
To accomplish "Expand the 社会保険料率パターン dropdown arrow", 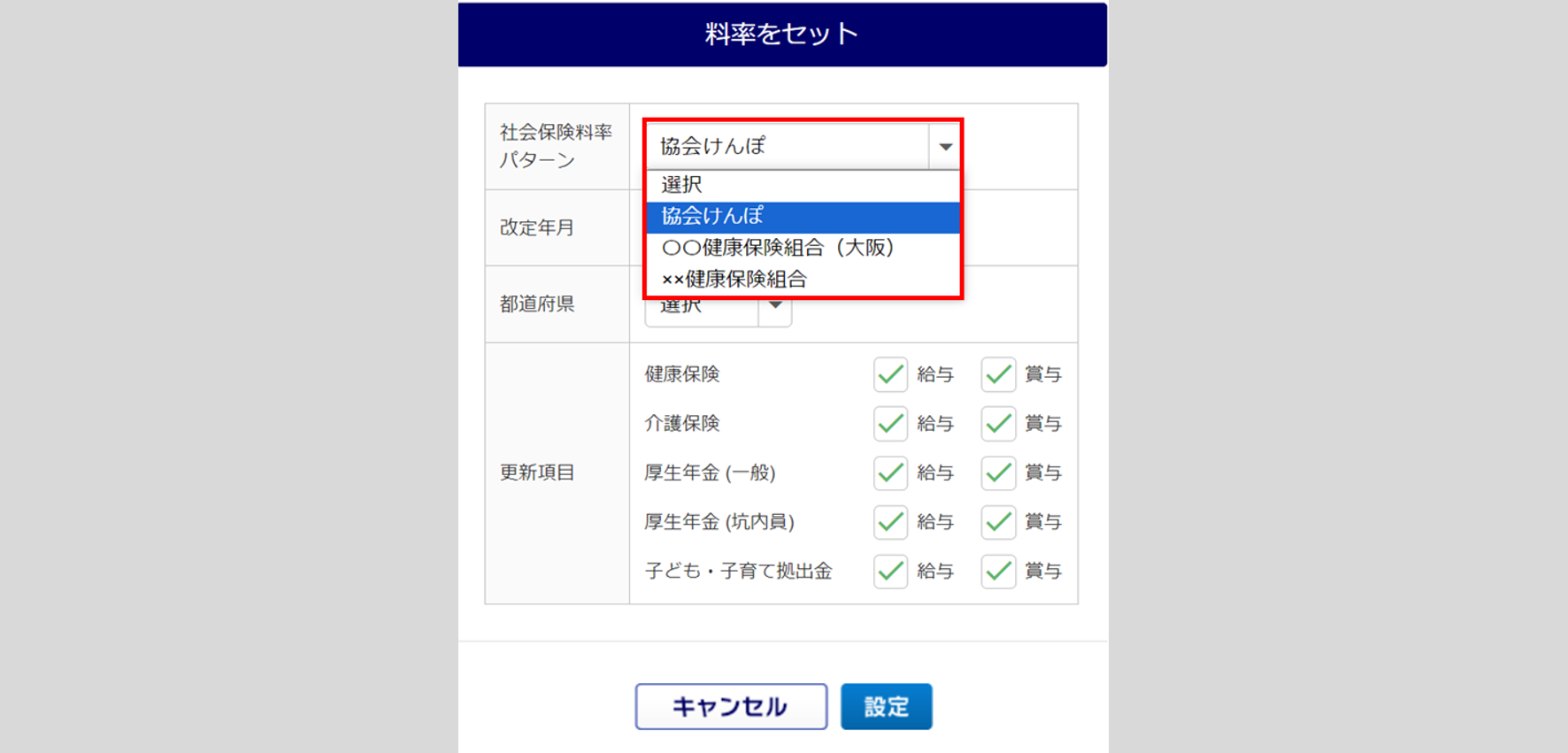I will tap(945, 147).
